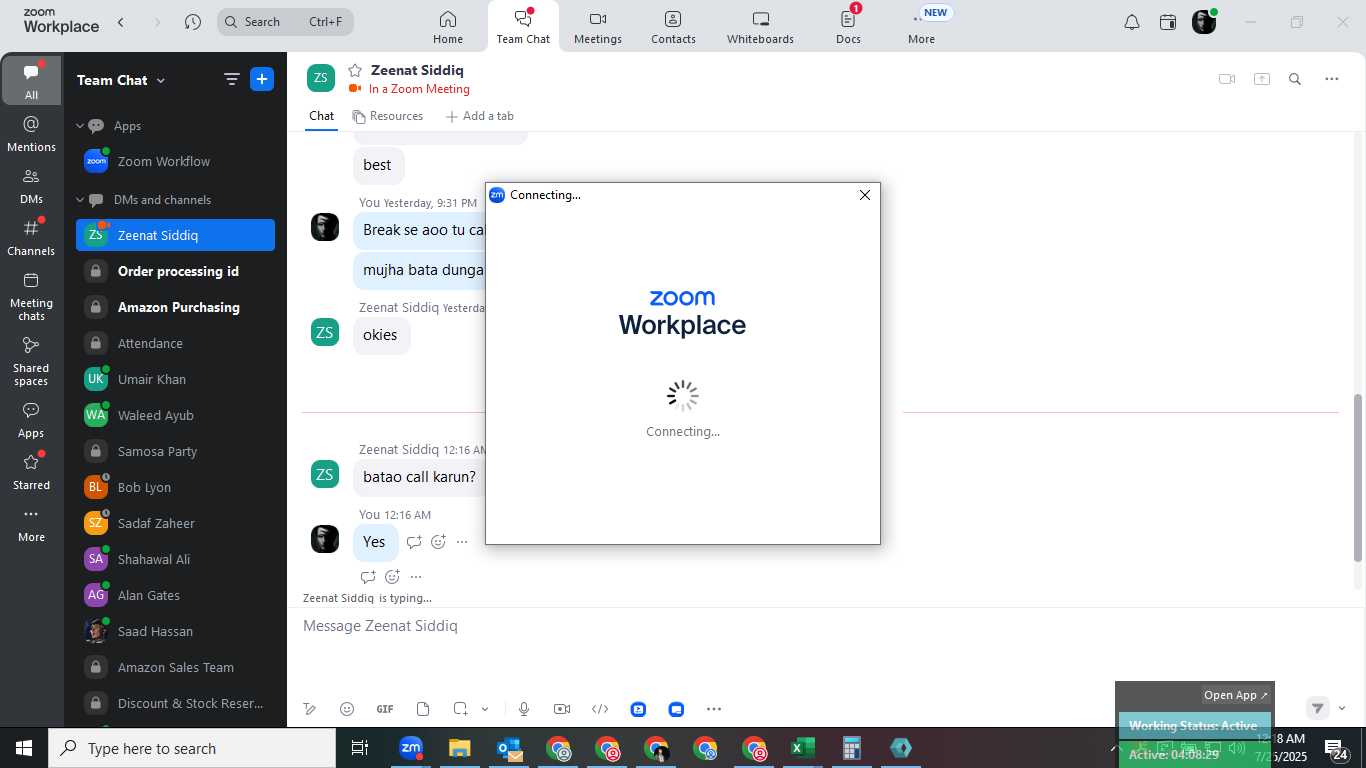
Task: Open the Bob Lyon chat
Action: pyautogui.click(x=175, y=487)
